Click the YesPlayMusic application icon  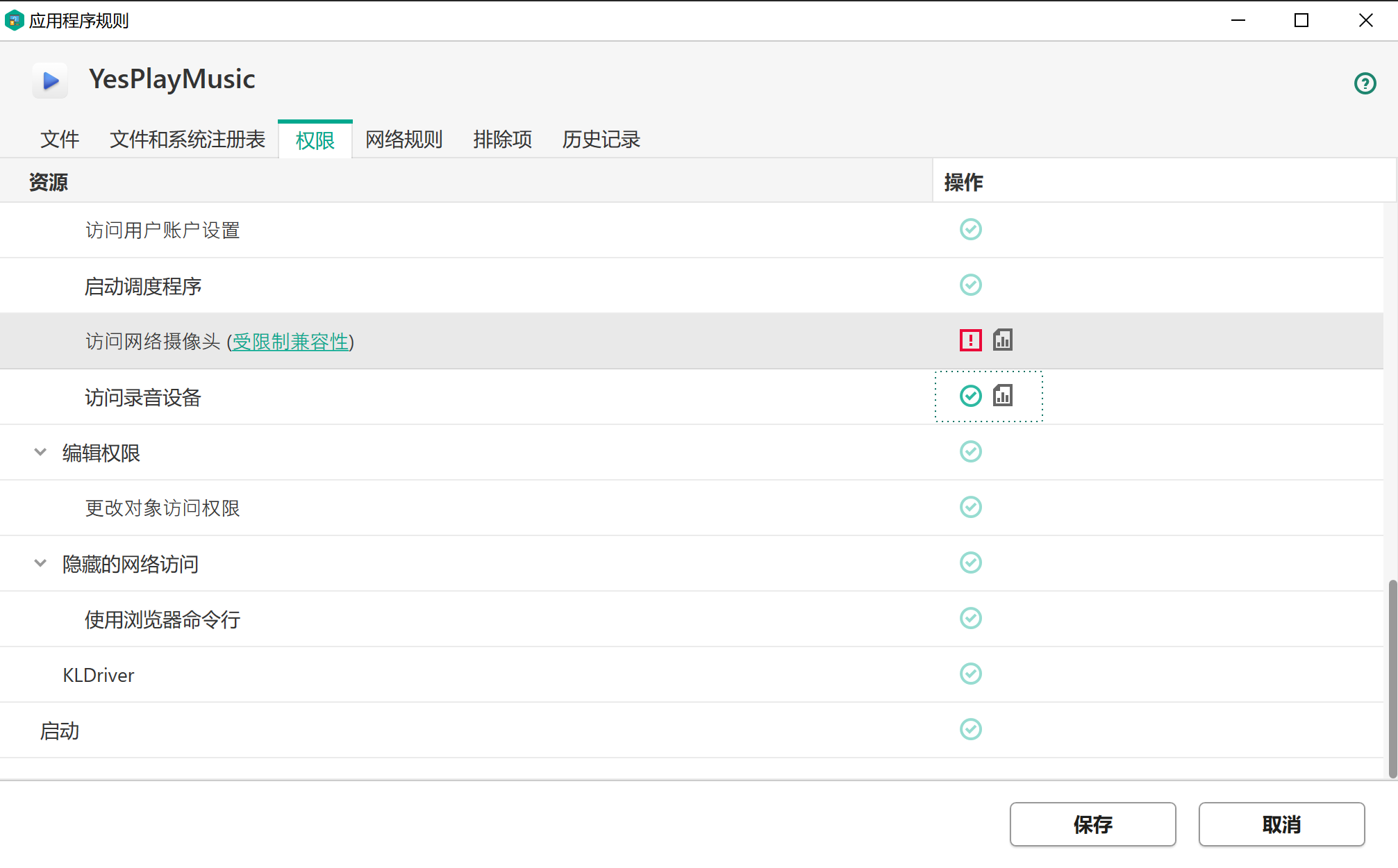49,80
